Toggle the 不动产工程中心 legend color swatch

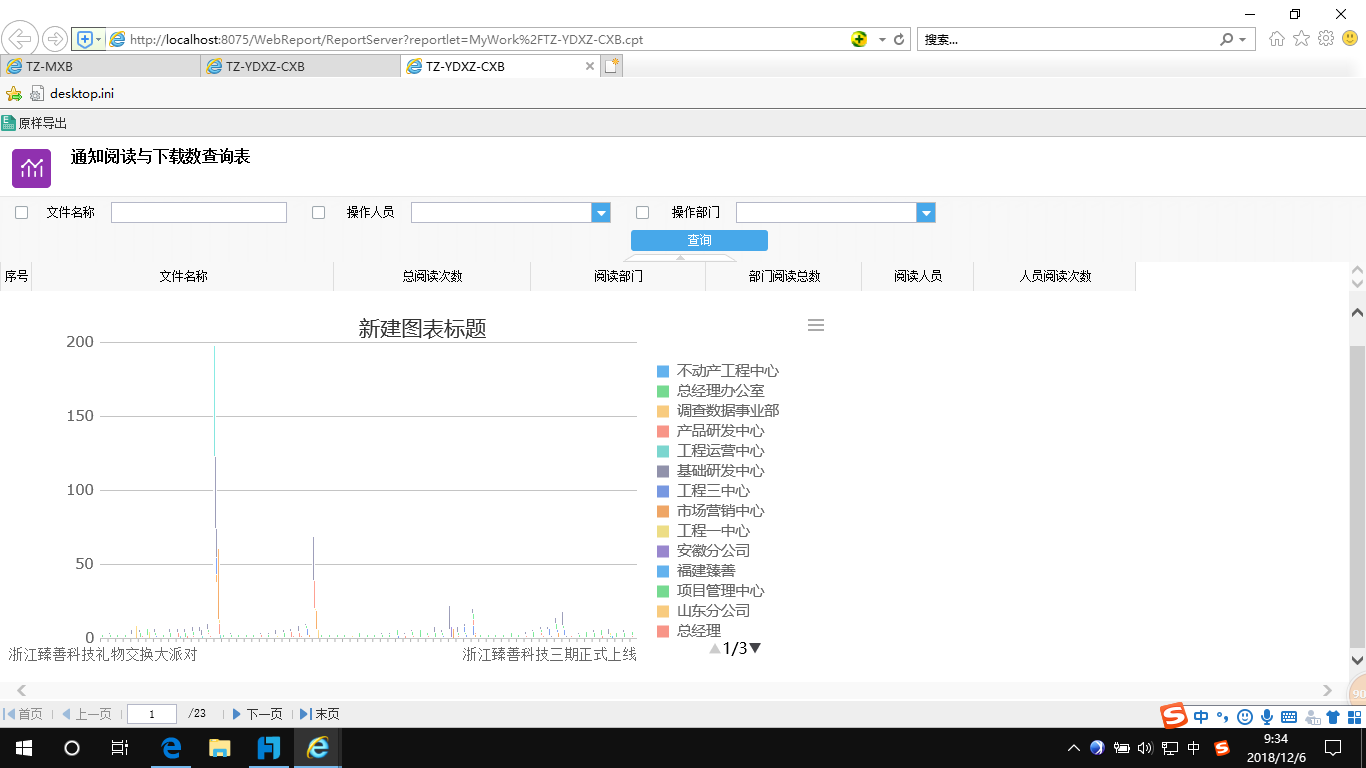(663, 371)
